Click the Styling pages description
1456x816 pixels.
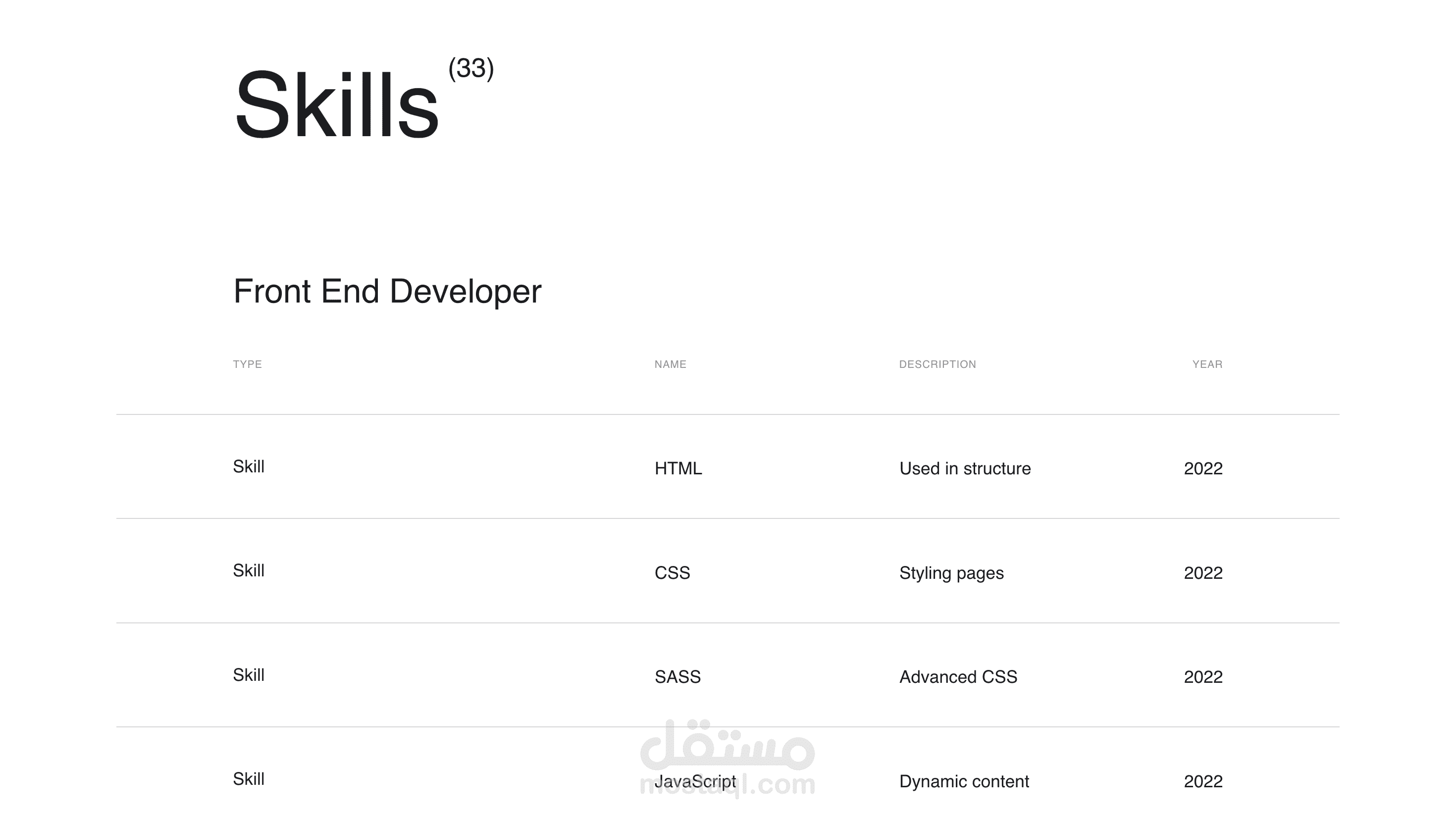[951, 573]
